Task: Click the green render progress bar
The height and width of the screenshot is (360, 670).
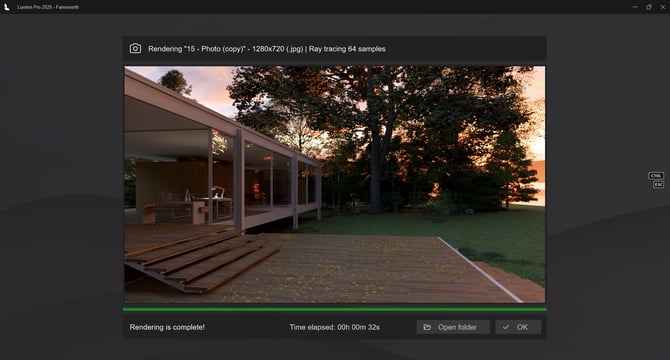Action: click(335, 309)
